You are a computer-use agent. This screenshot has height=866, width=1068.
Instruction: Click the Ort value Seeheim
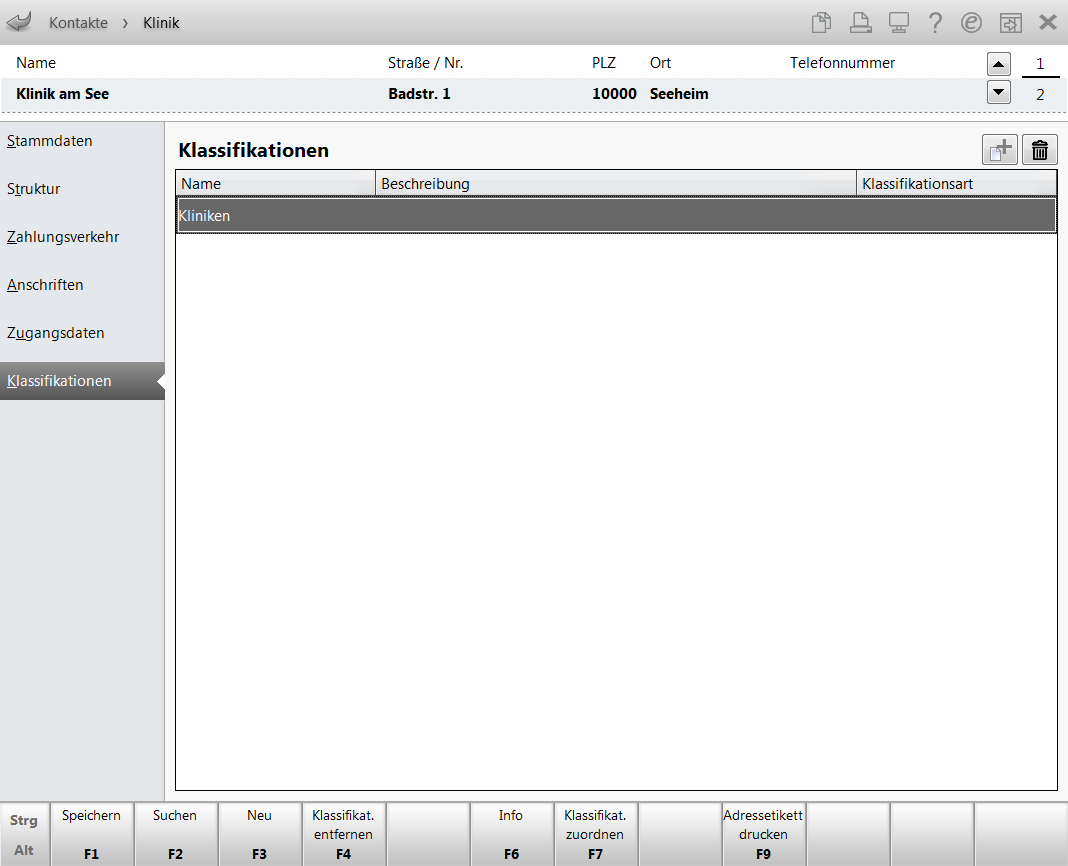pos(679,94)
